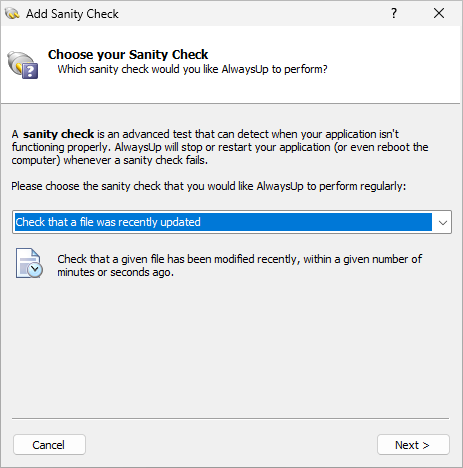Click the file with clock icon
This screenshot has height=468, width=463.
pos(29,263)
